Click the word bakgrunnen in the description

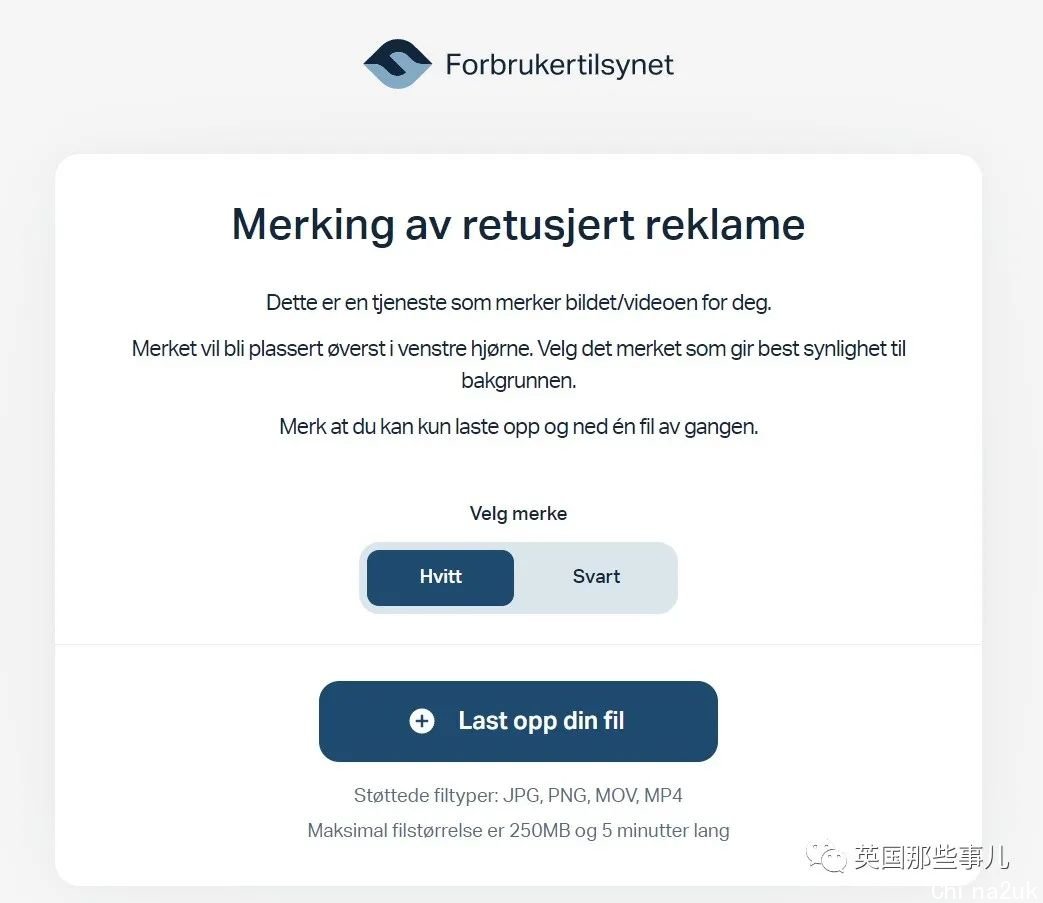518,381
